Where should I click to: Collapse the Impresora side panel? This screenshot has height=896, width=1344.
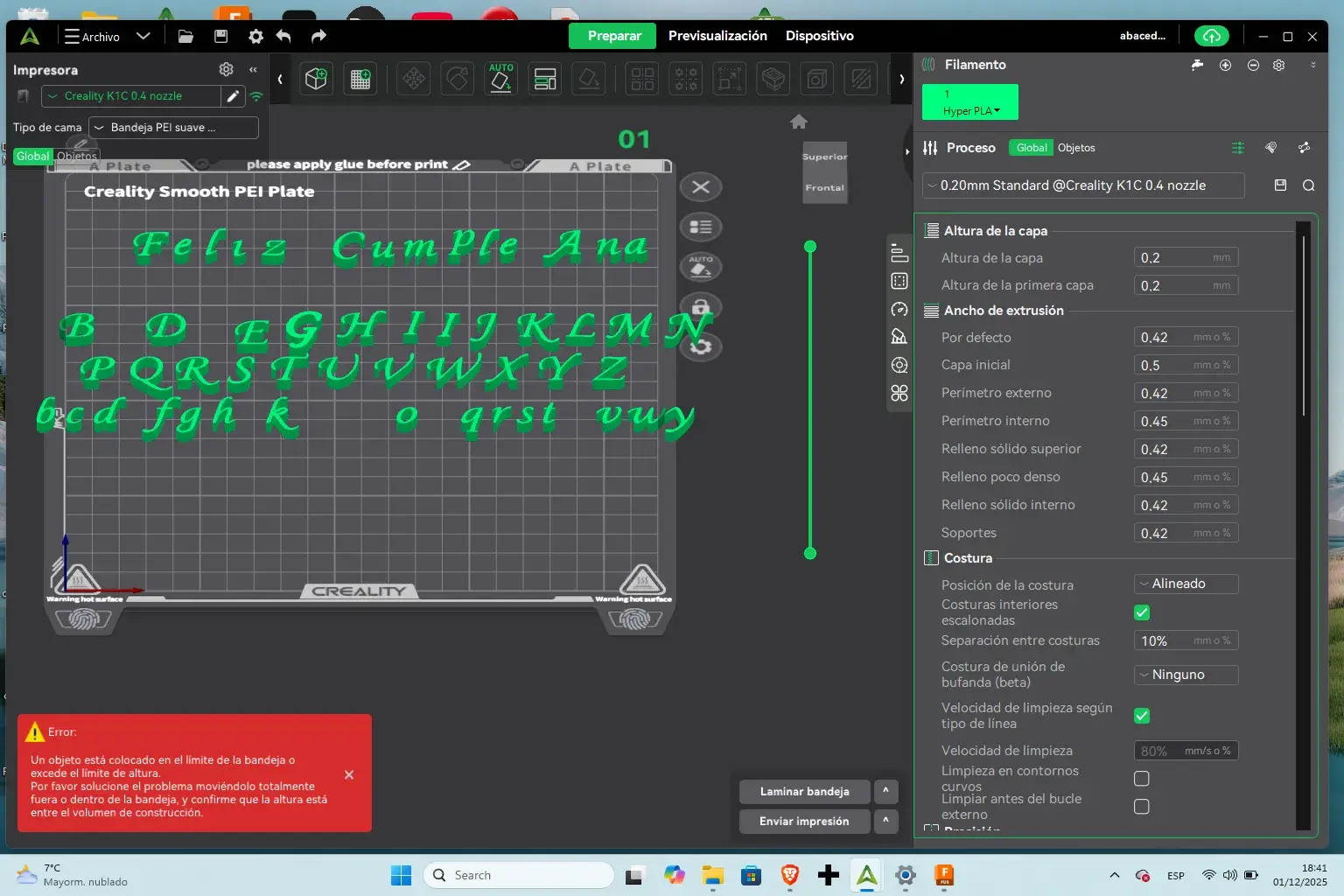[x=253, y=69]
